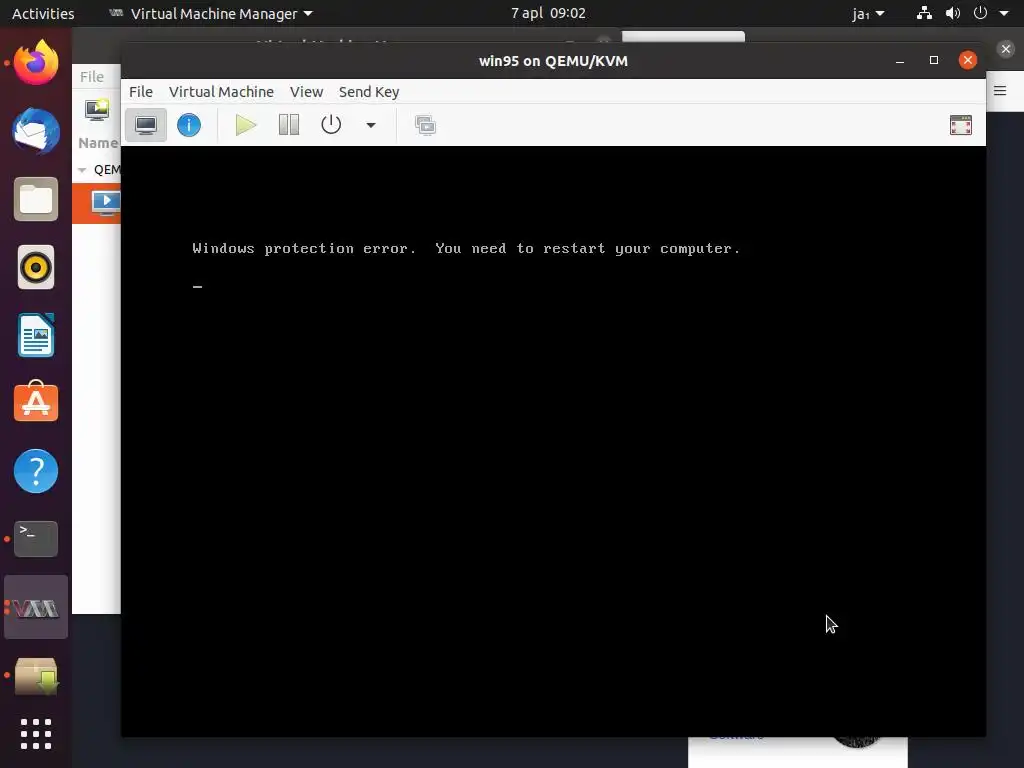1024x768 pixels.
Task: Open Terminal from the dock
Action: point(36,539)
